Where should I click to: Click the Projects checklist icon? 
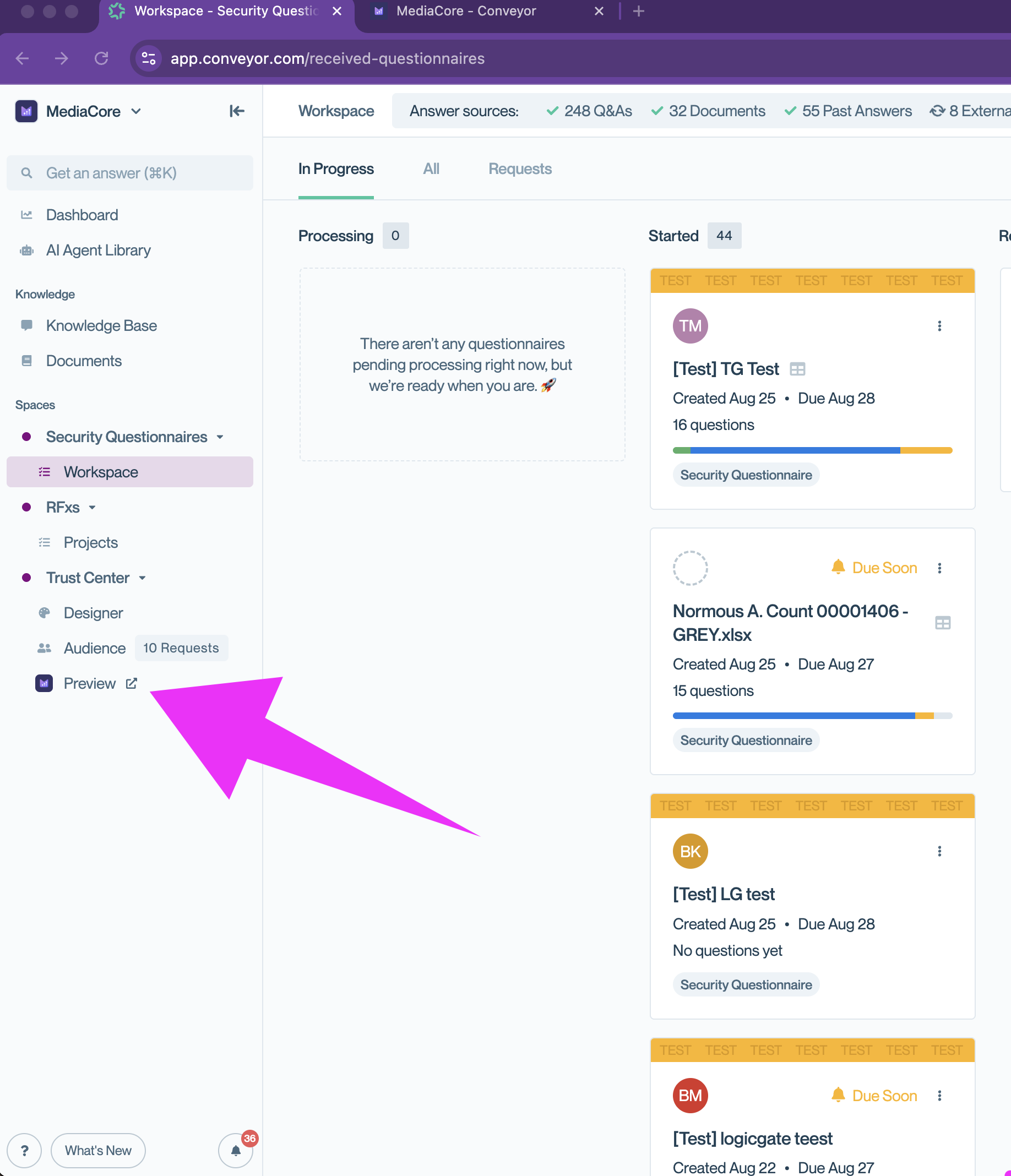pyautogui.click(x=44, y=543)
